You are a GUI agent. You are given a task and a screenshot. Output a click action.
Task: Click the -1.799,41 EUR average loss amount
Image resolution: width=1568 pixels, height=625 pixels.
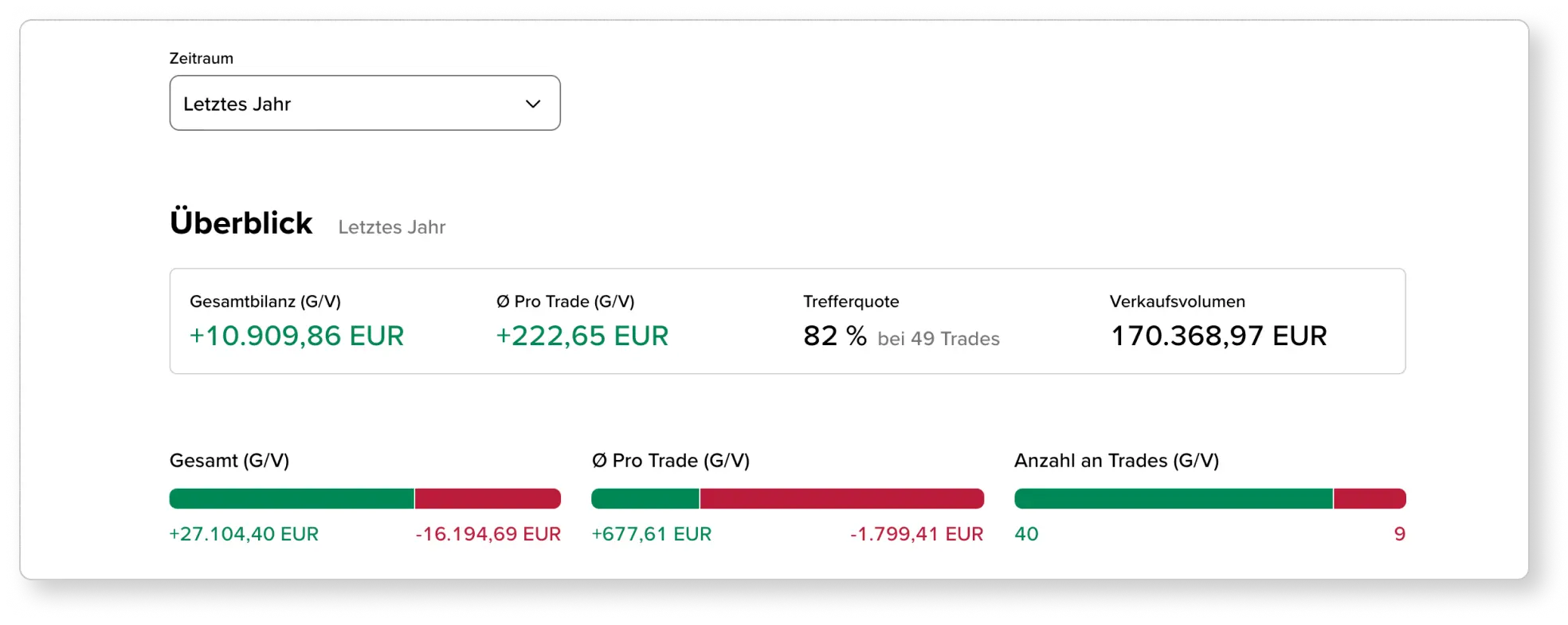[916, 534]
